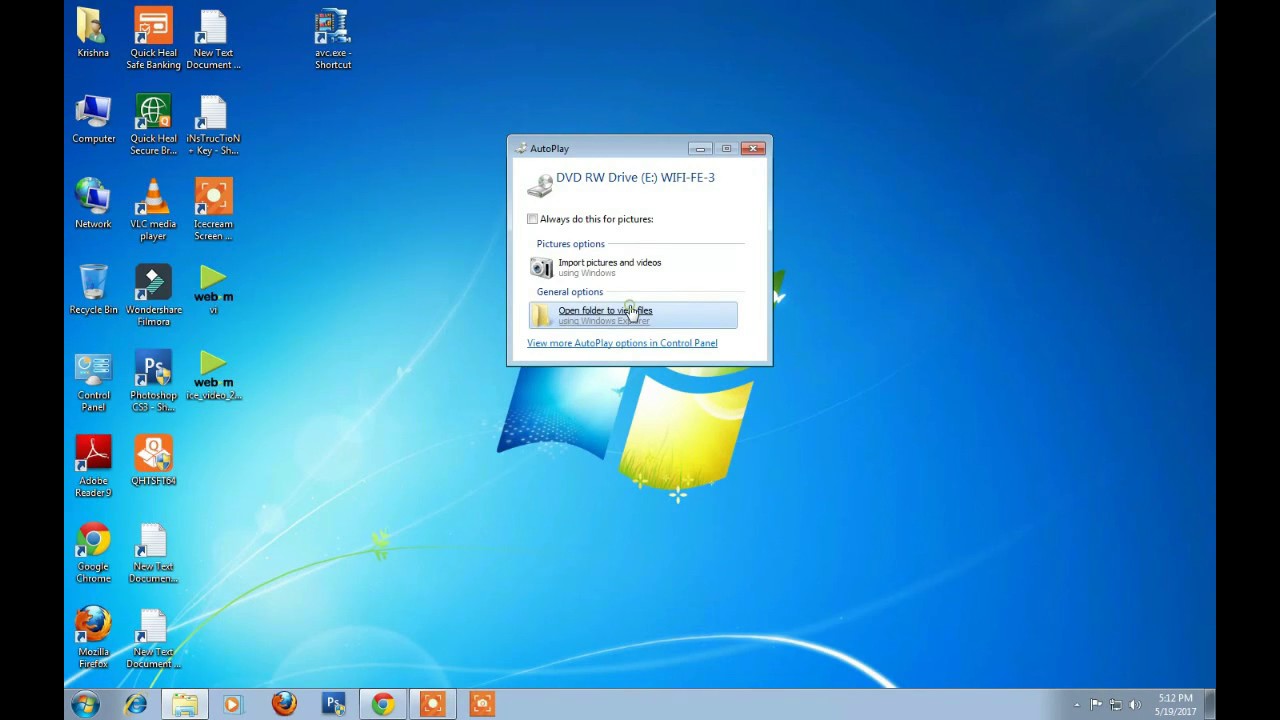Select 'Open folder to view files' option
1280x720 pixels.
(x=633, y=315)
